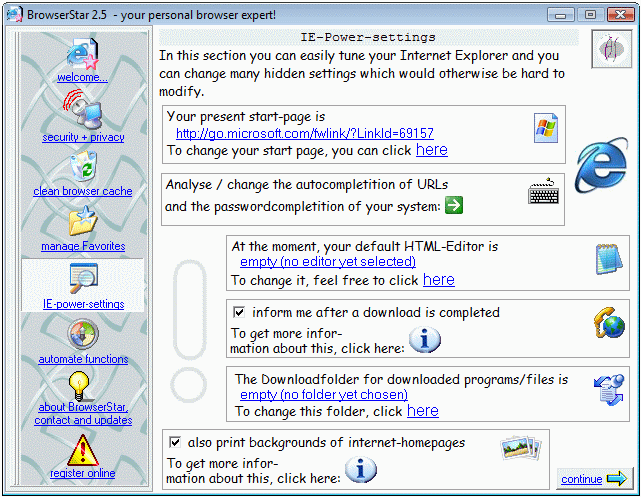Uncheck 'also print backgrounds of internet-homepages'
Viewport: 641px width, 497px height.
click(x=175, y=442)
